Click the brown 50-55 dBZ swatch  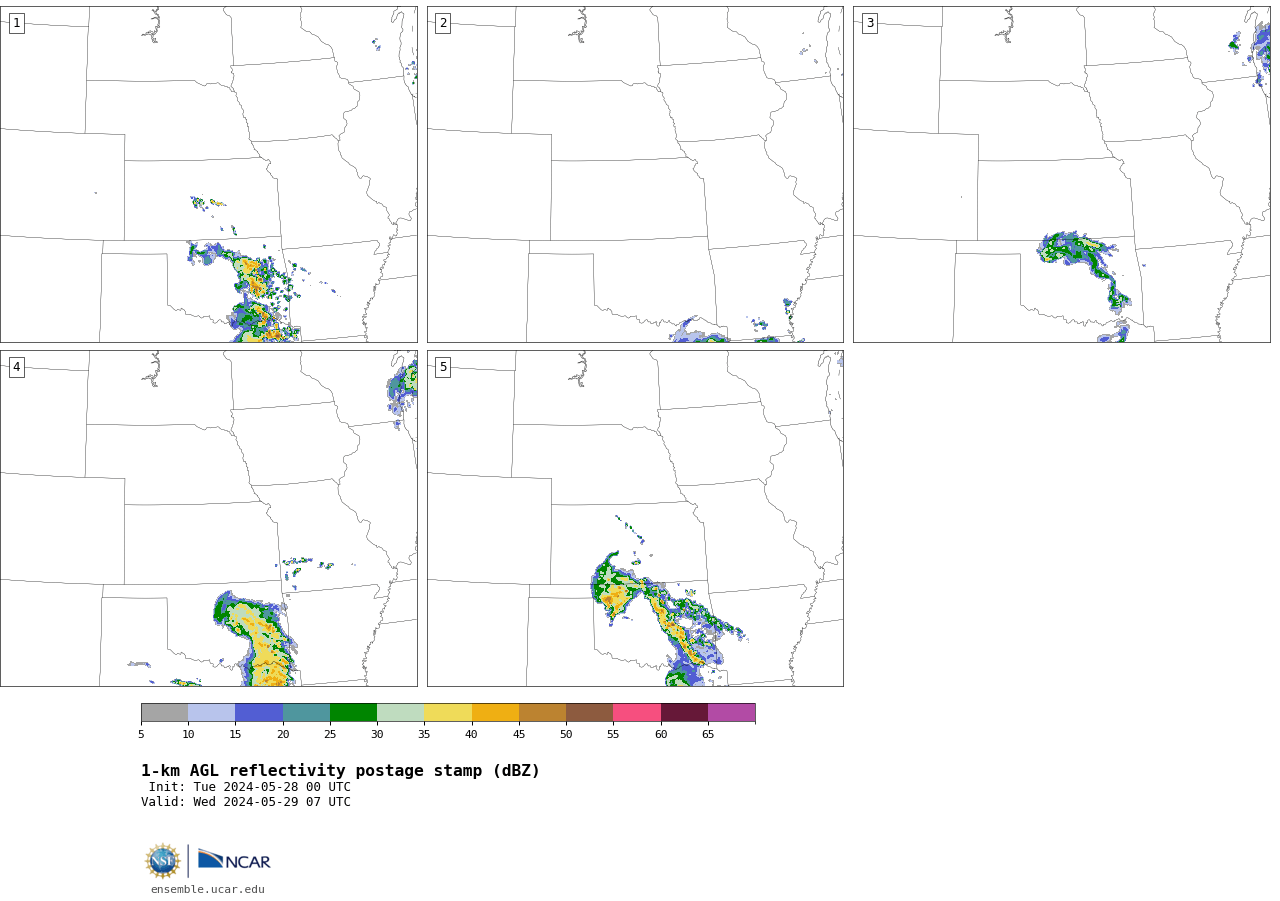[x=590, y=713]
